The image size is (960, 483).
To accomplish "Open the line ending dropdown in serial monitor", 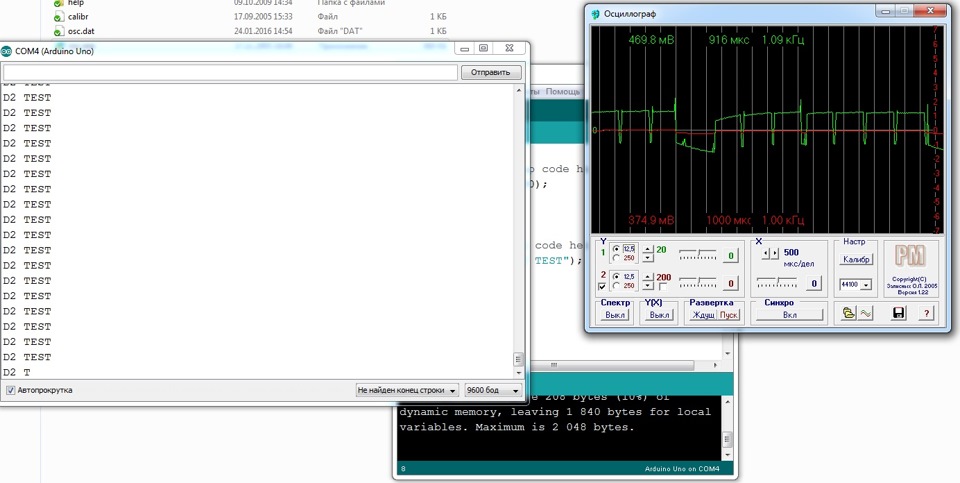I will tap(407, 390).
